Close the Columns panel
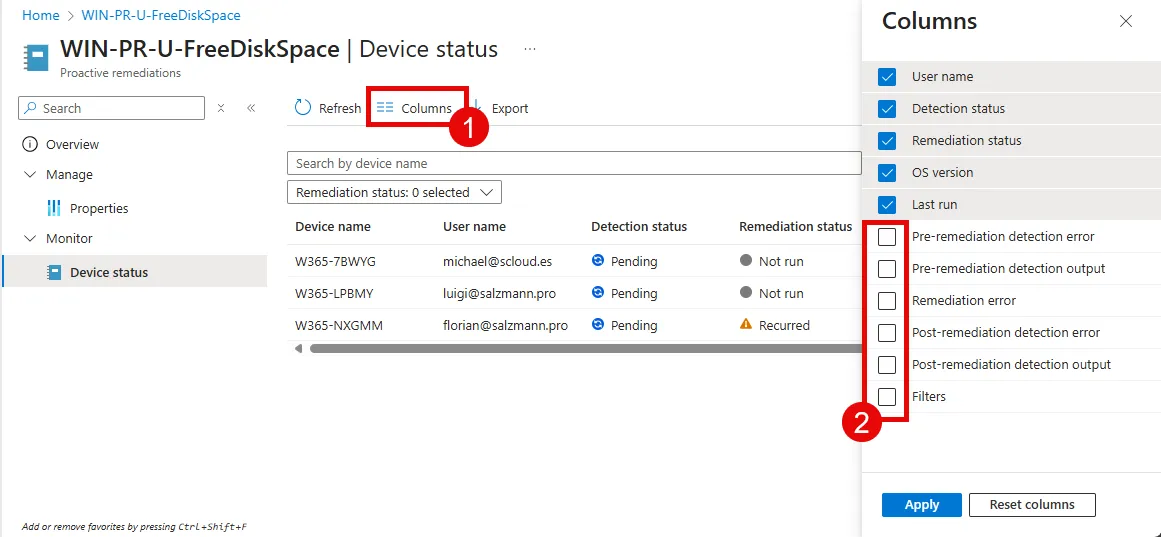The image size is (1161, 537). click(x=1125, y=21)
